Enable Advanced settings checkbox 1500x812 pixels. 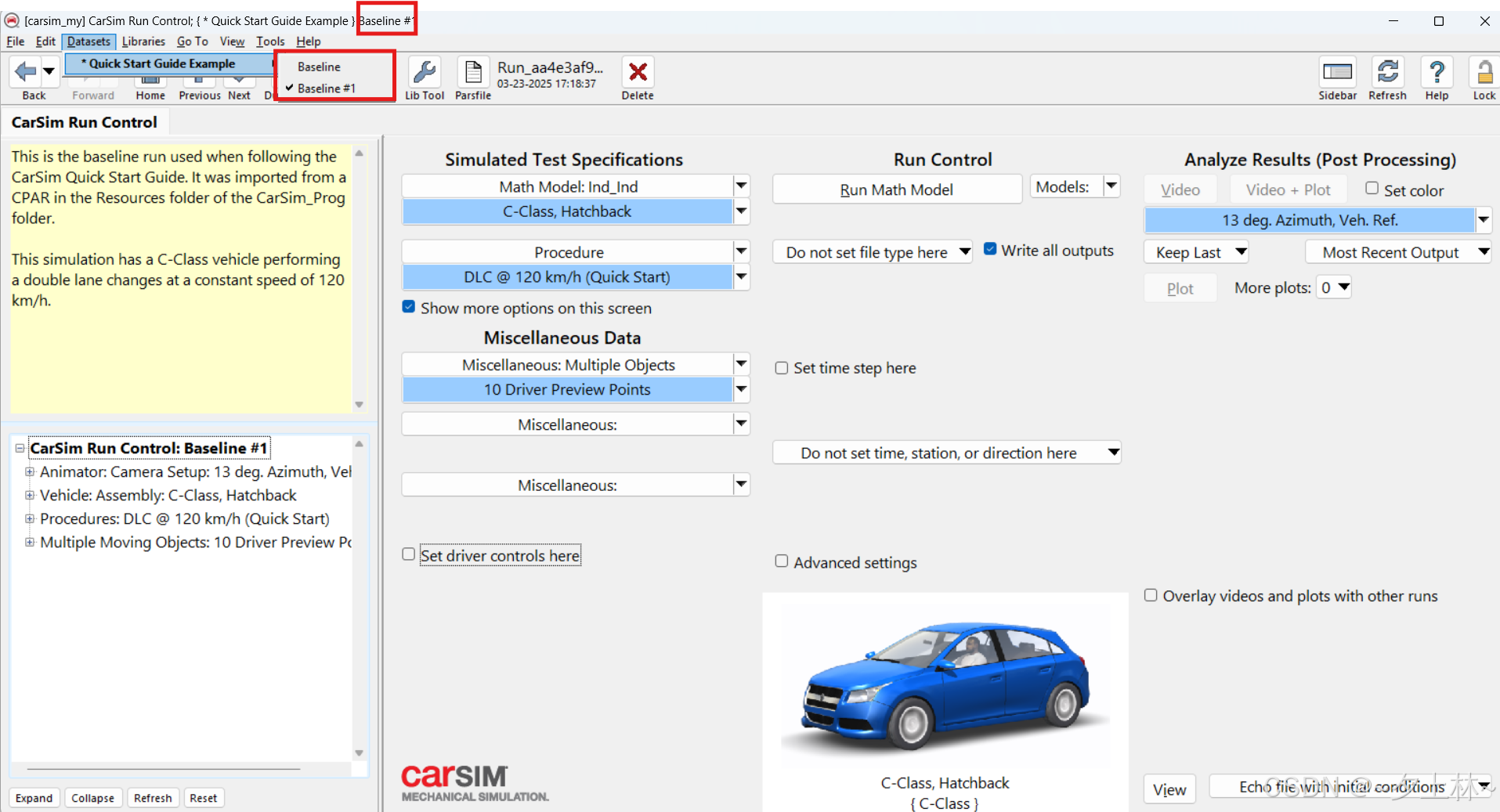coord(781,561)
